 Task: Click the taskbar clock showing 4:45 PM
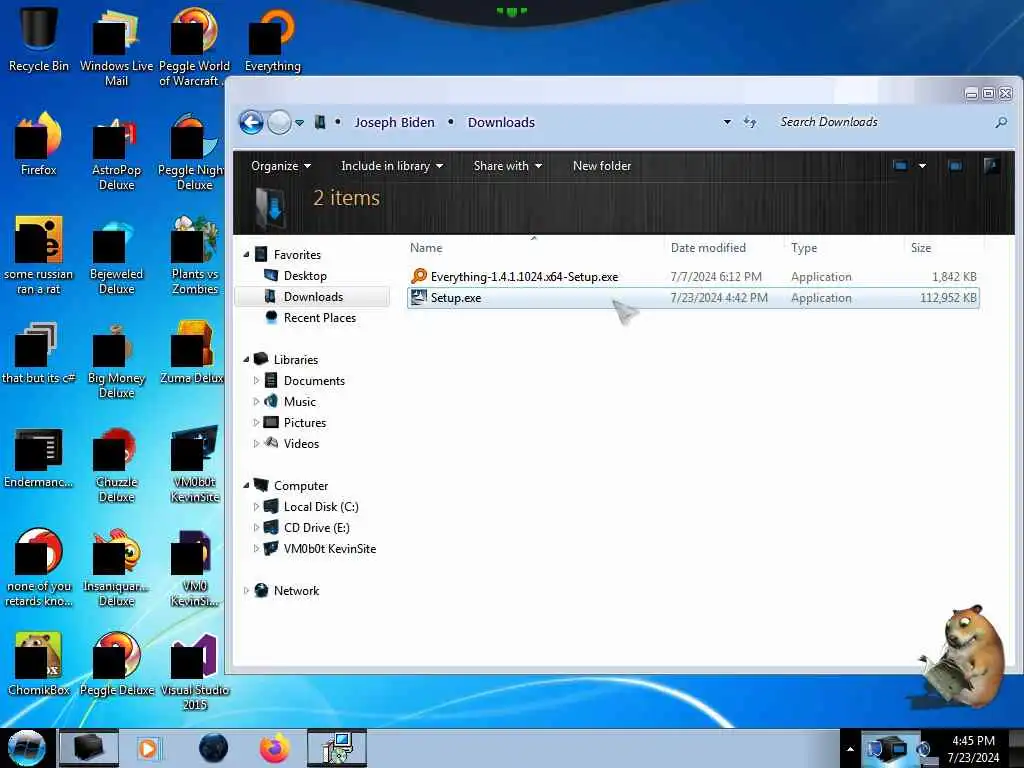973,748
